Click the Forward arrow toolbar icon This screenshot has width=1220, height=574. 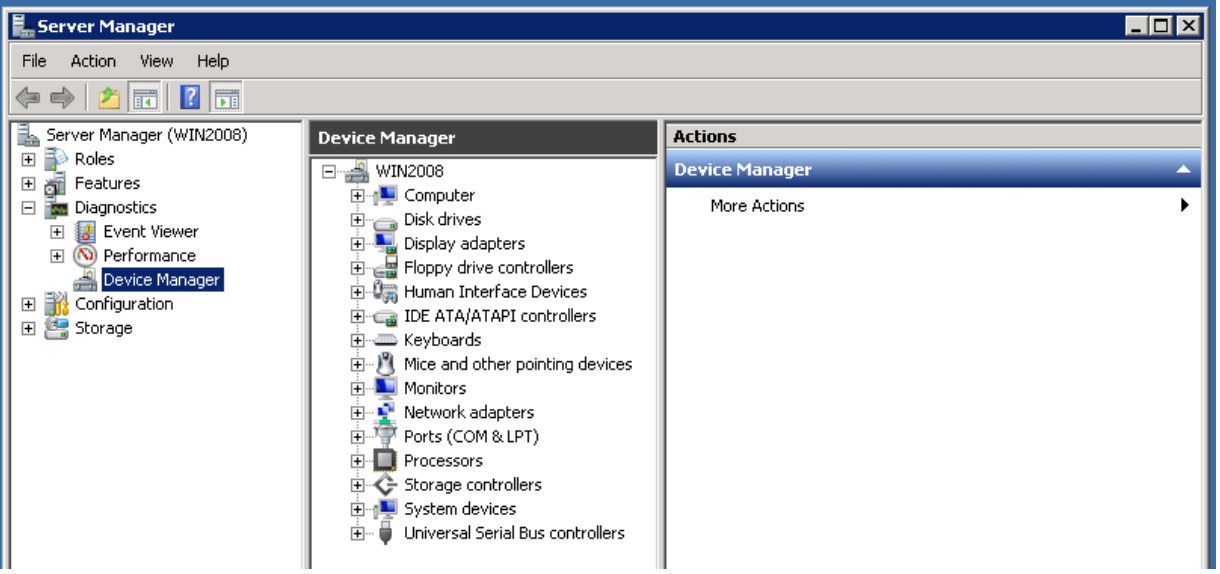coord(62,98)
